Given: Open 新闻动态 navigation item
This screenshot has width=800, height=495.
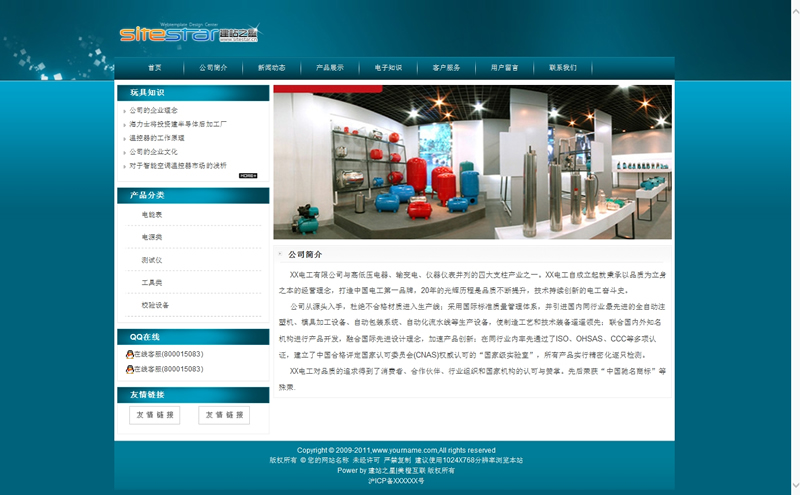Looking at the screenshot, I should [x=271, y=68].
